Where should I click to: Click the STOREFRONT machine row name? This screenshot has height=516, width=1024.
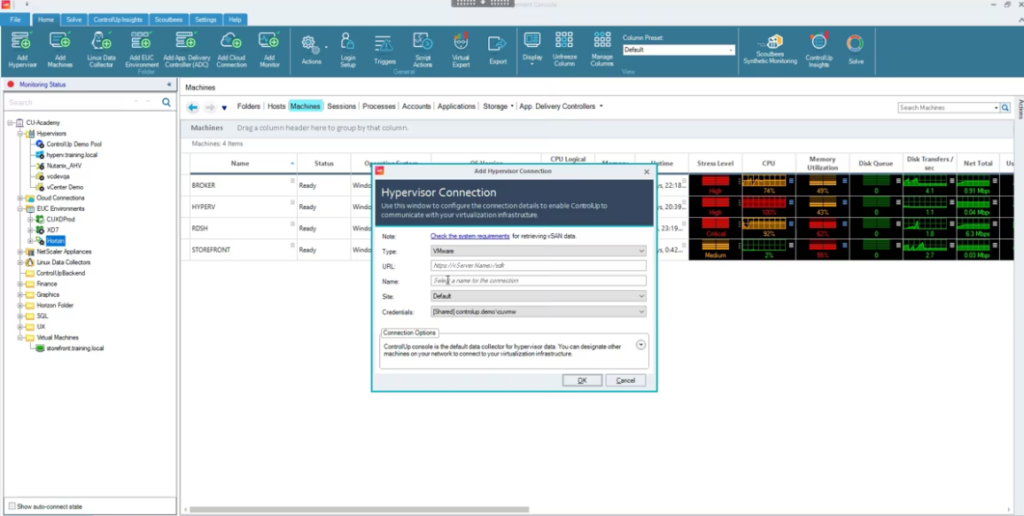pos(211,250)
